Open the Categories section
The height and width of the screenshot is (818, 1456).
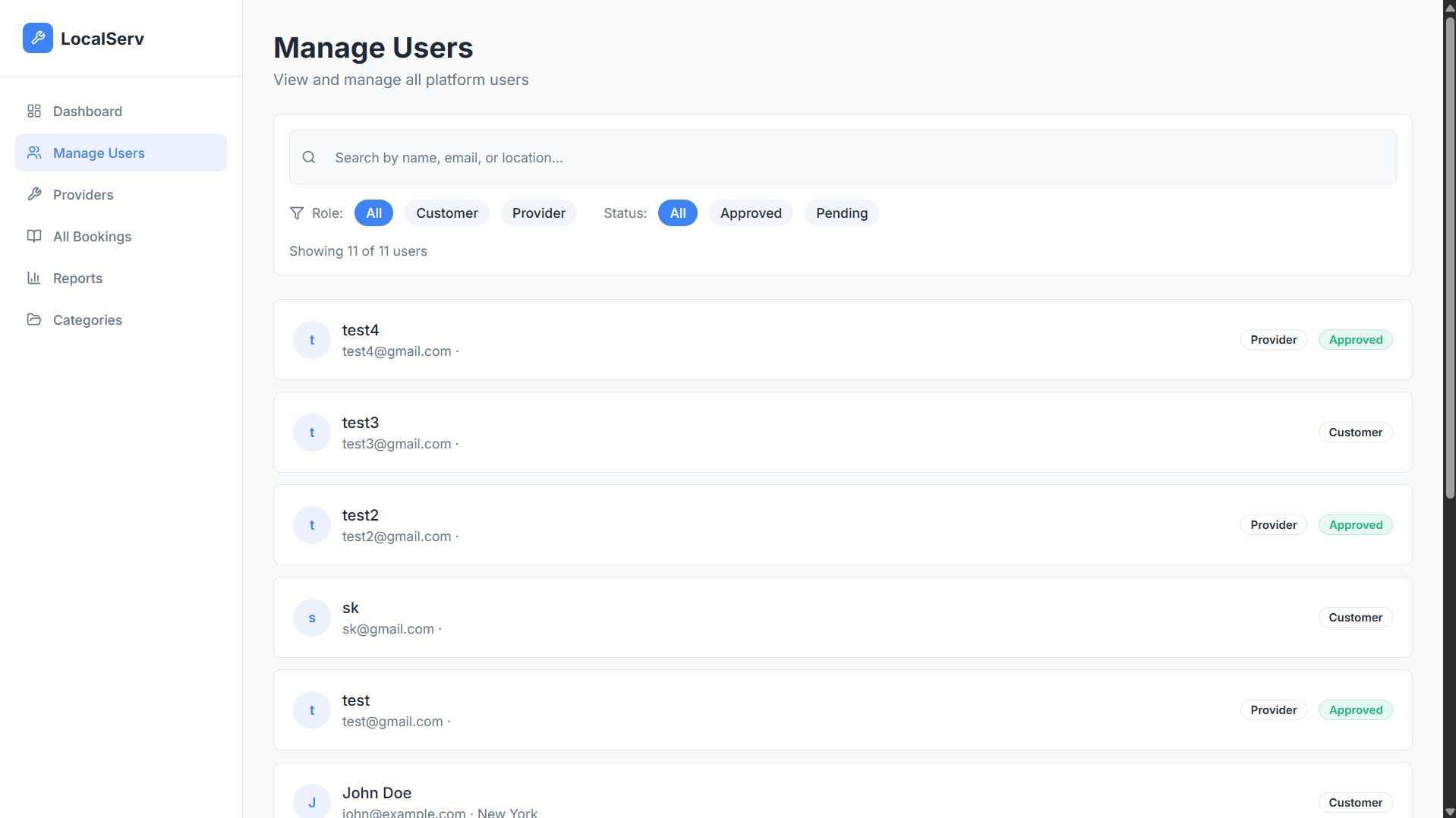pos(121,319)
